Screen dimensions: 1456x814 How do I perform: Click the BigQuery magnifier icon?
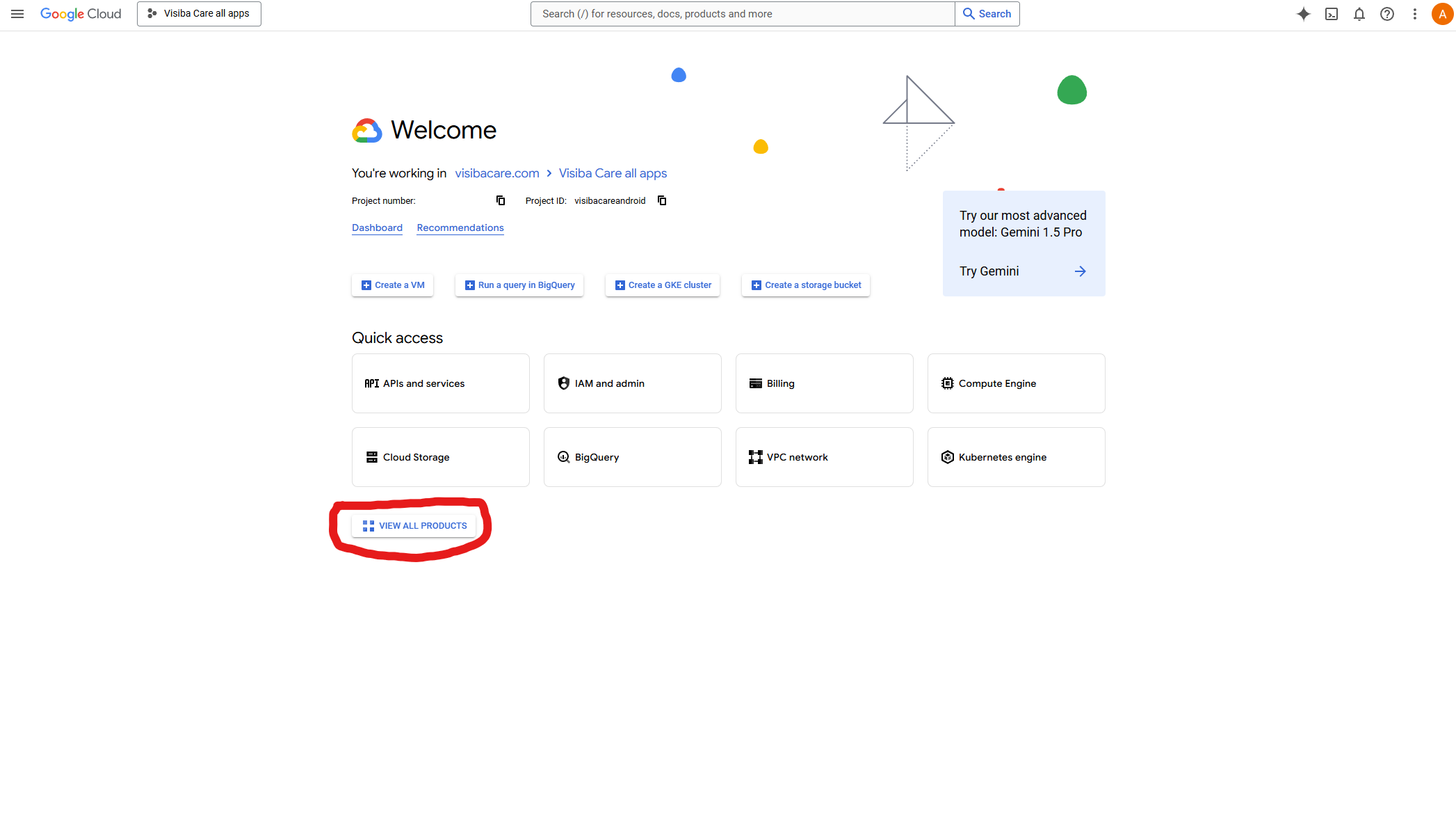pos(564,457)
